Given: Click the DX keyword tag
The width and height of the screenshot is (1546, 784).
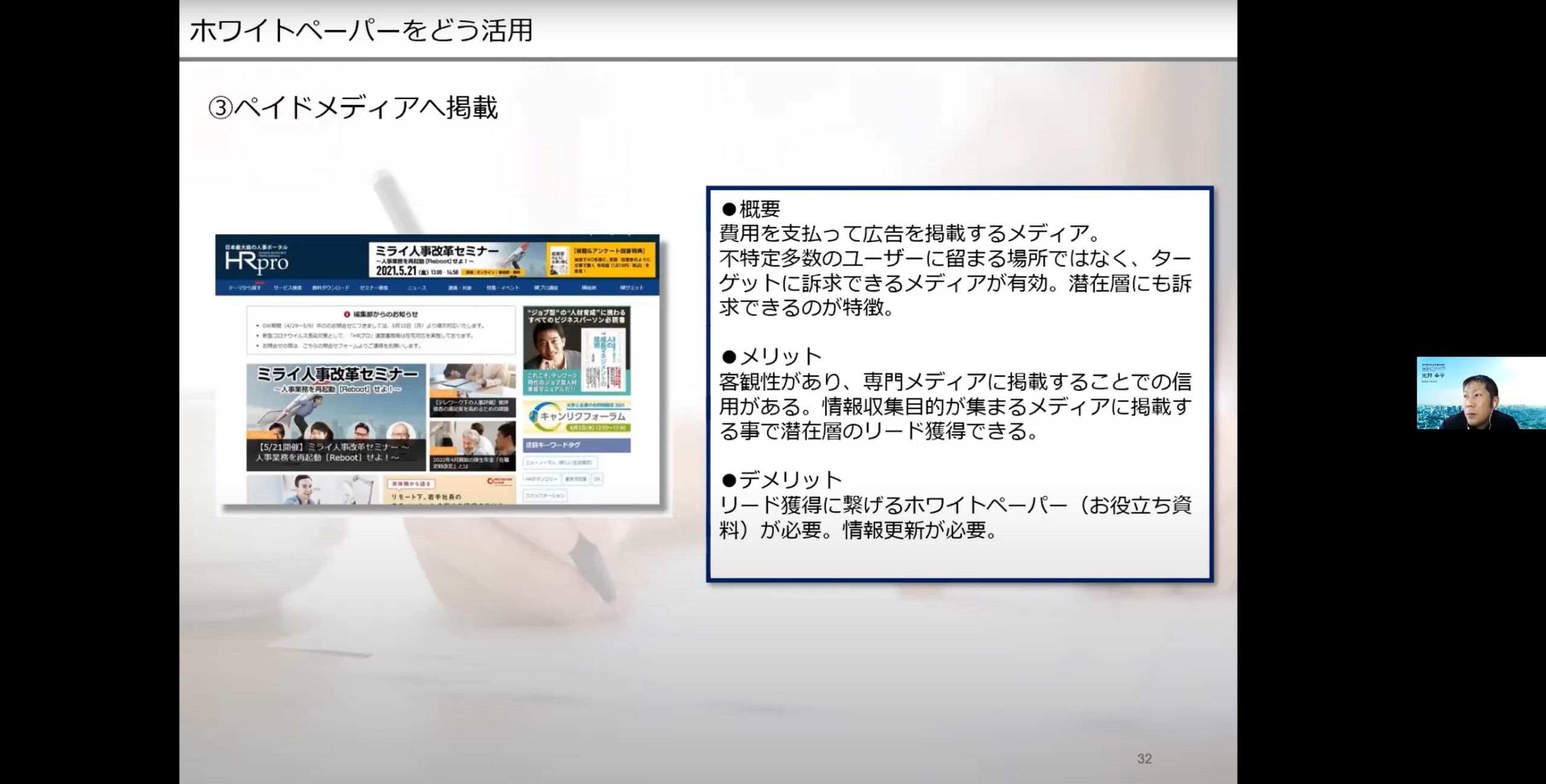Looking at the screenshot, I should point(597,479).
